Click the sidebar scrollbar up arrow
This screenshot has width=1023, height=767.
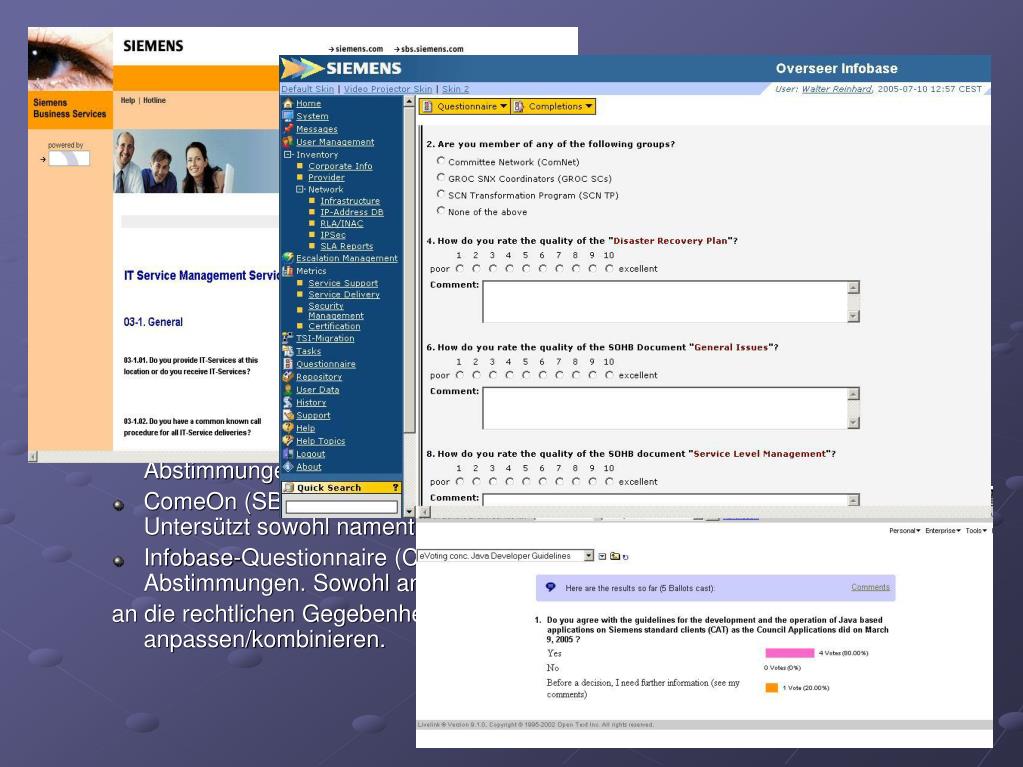click(409, 101)
